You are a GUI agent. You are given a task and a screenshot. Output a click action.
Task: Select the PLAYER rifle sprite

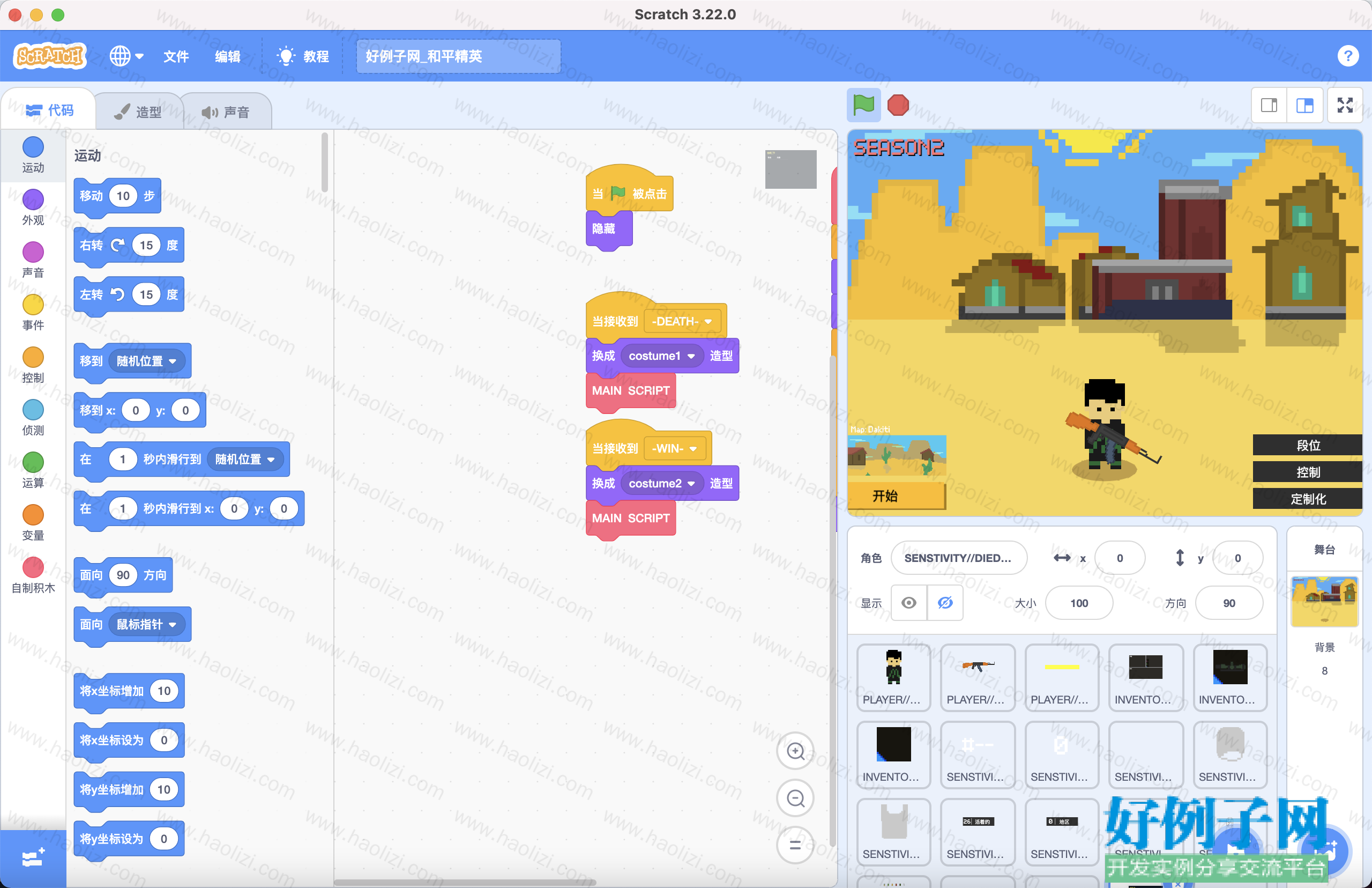click(978, 678)
